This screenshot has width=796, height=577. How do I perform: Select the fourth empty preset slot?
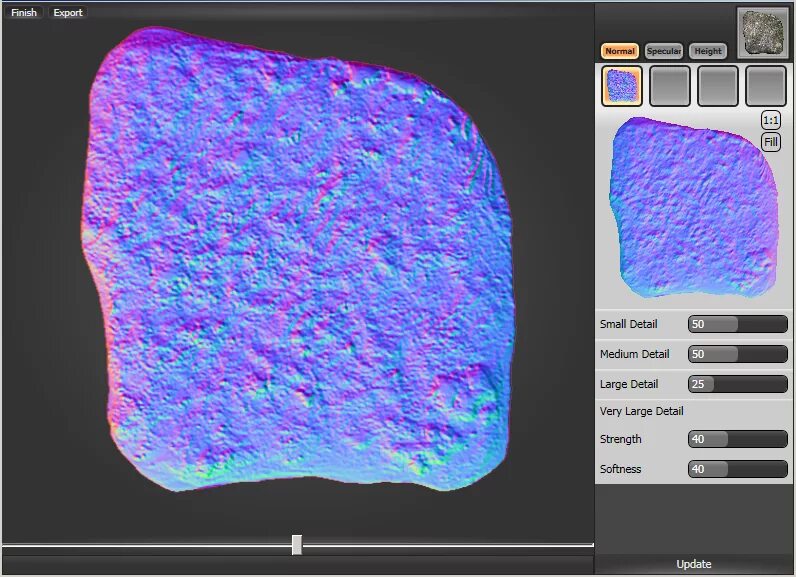(765, 86)
